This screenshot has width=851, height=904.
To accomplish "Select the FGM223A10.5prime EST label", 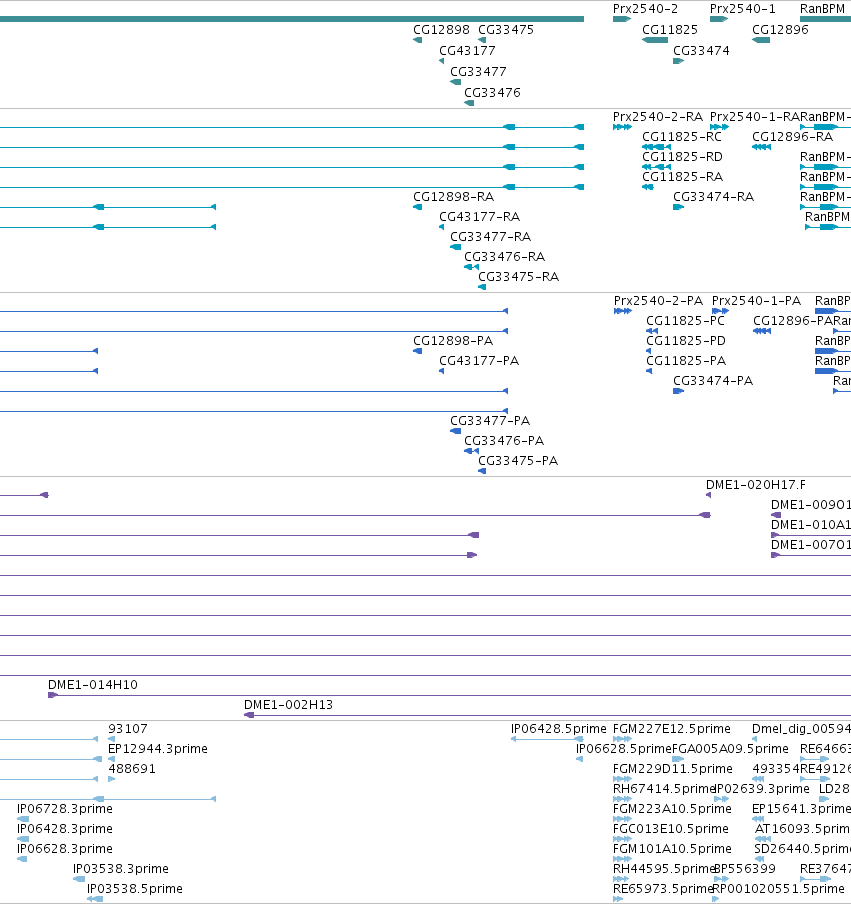I will (672, 809).
